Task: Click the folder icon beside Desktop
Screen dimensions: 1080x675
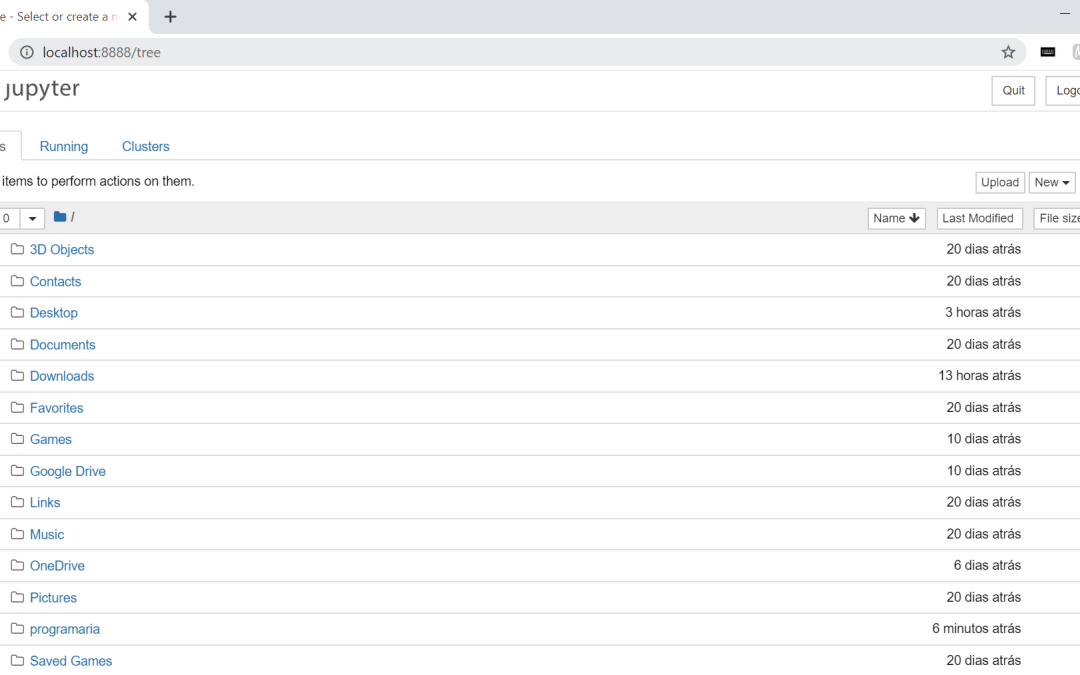Action: pos(17,312)
